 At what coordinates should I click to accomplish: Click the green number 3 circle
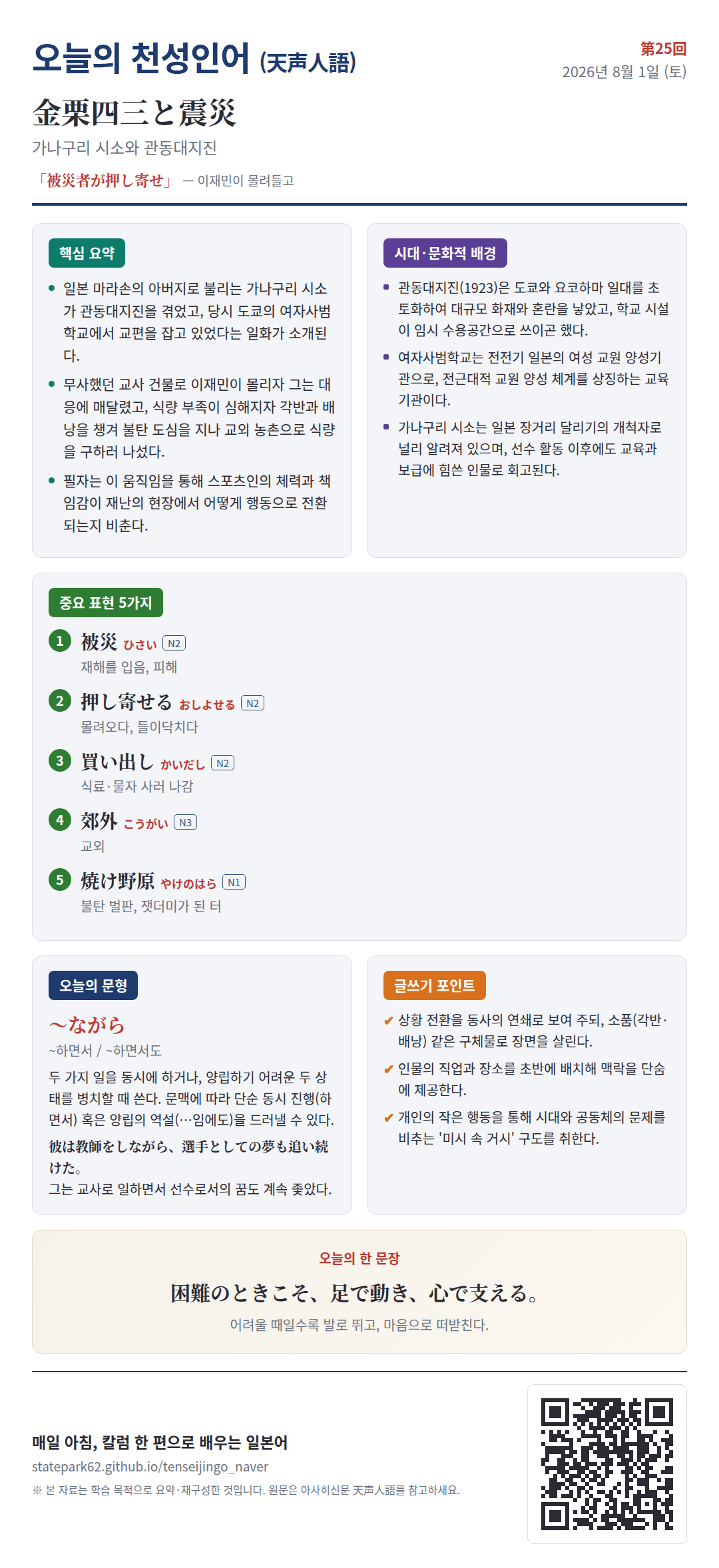pyautogui.click(x=60, y=760)
